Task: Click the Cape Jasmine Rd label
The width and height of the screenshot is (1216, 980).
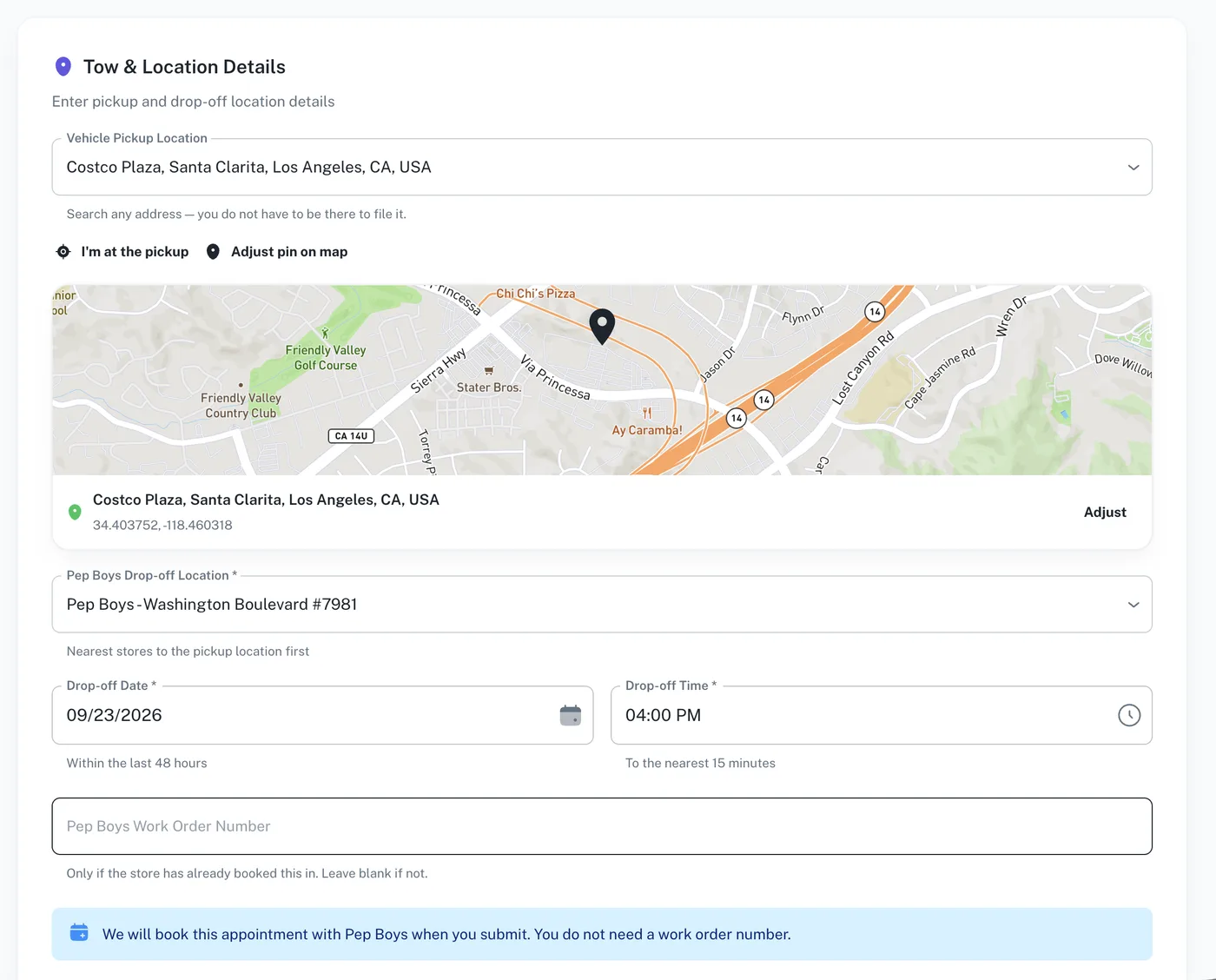Action: (x=940, y=377)
